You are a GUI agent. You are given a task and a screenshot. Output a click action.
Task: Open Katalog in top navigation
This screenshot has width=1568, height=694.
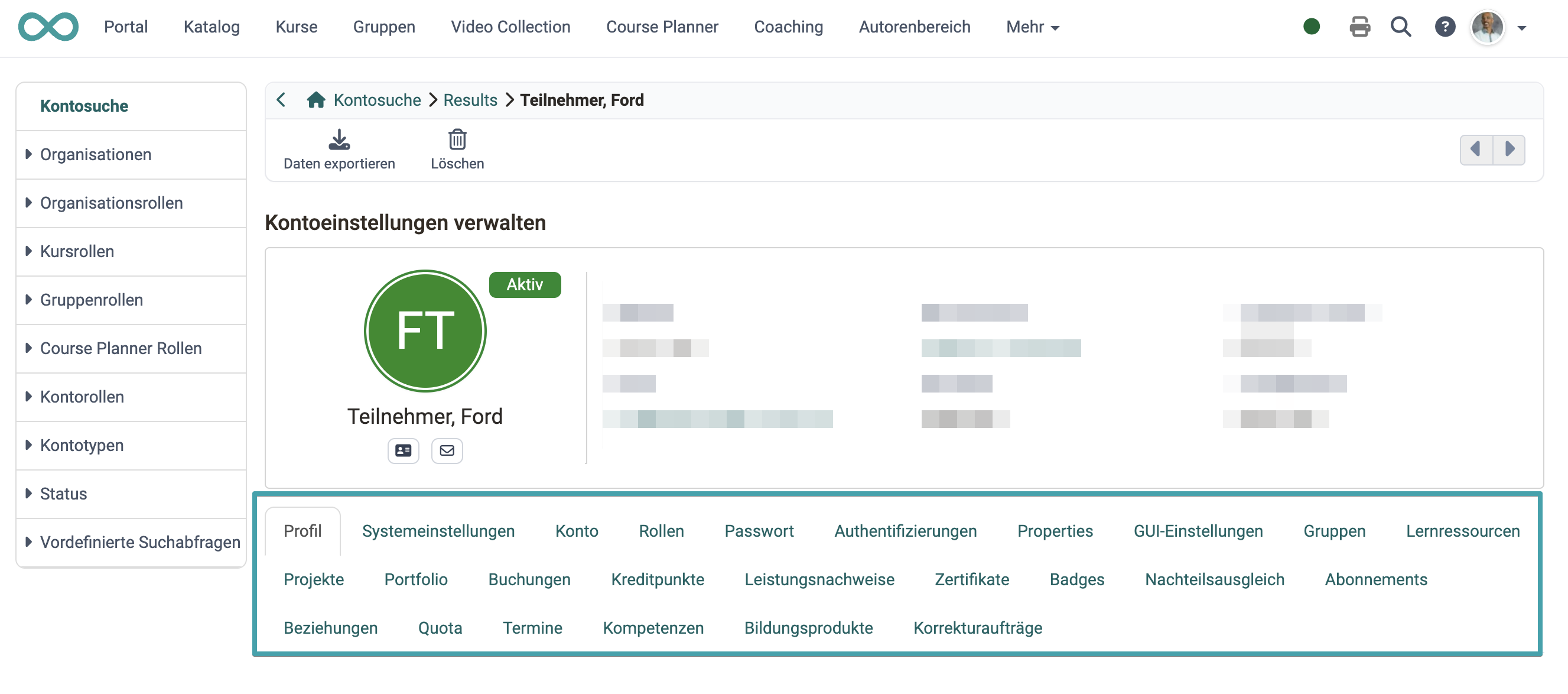pyautogui.click(x=212, y=27)
